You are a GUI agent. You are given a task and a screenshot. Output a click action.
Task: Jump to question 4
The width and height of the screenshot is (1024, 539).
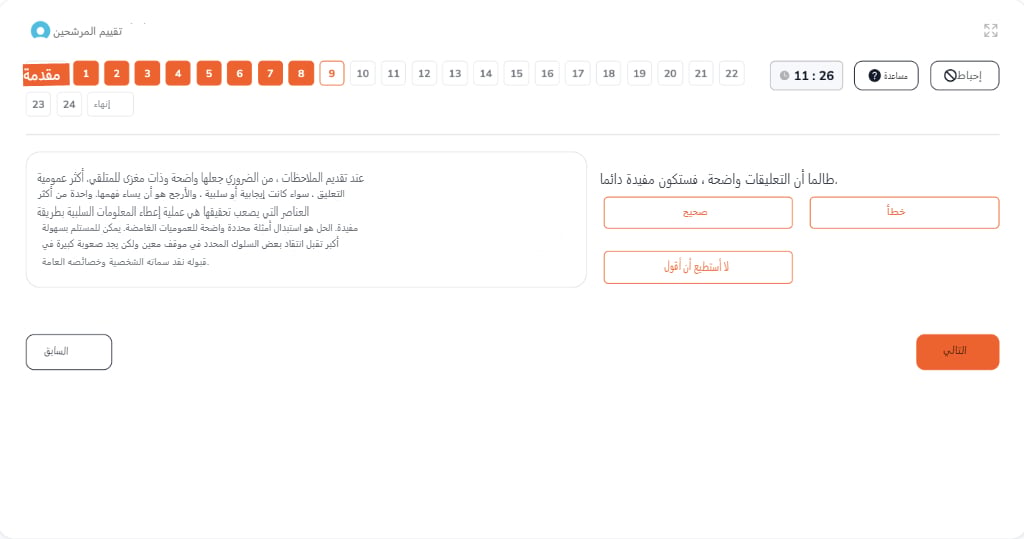tap(178, 73)
